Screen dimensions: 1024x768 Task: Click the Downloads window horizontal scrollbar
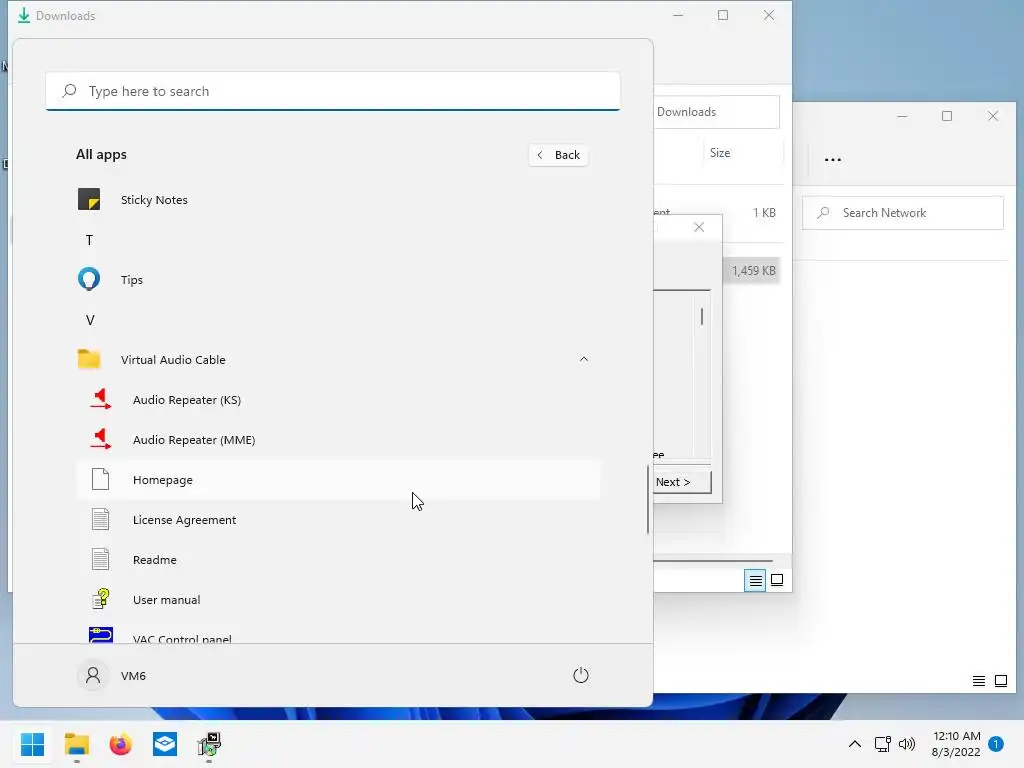pos(713,560)
